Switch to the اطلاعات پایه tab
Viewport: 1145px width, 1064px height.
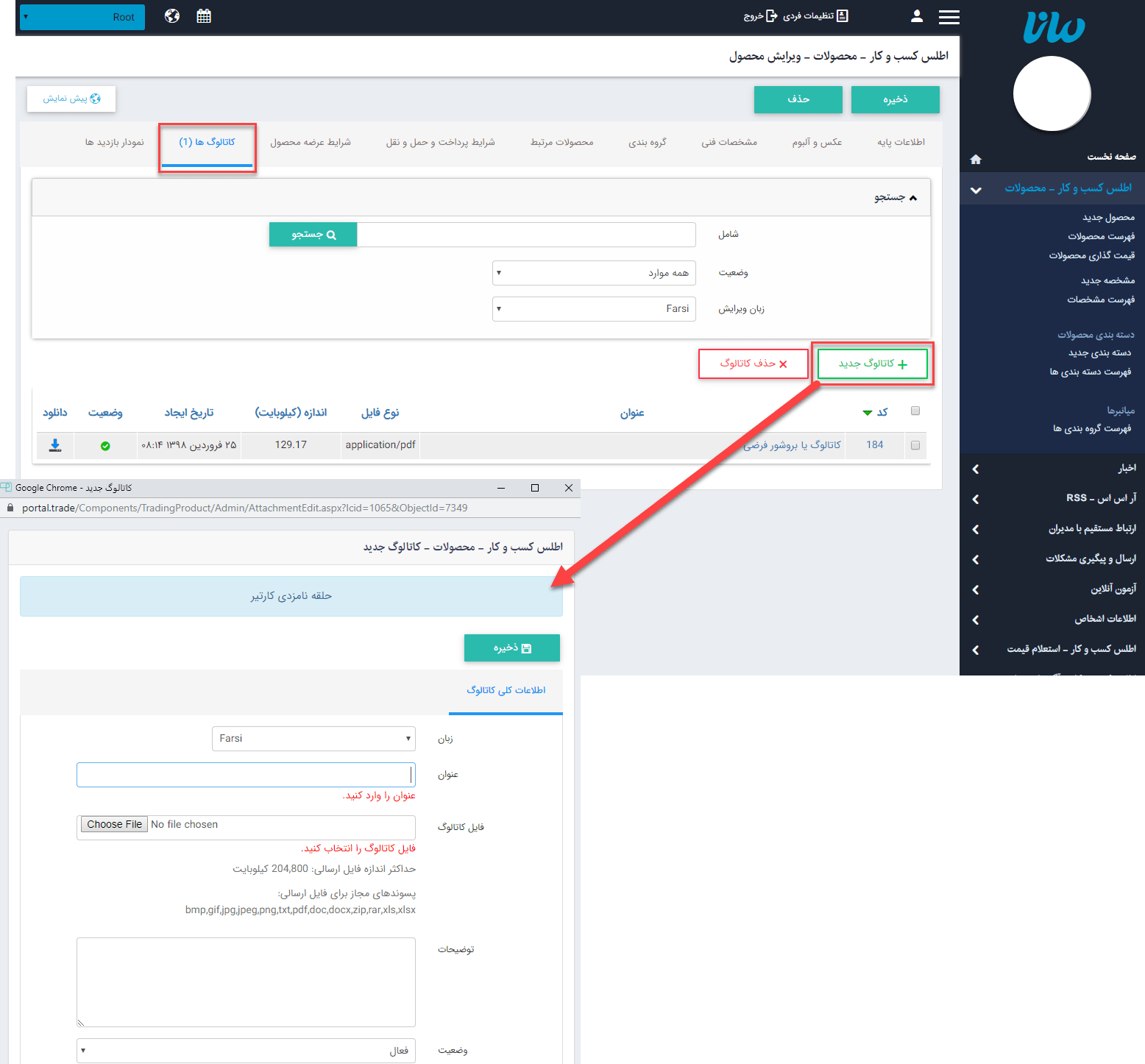901,143
